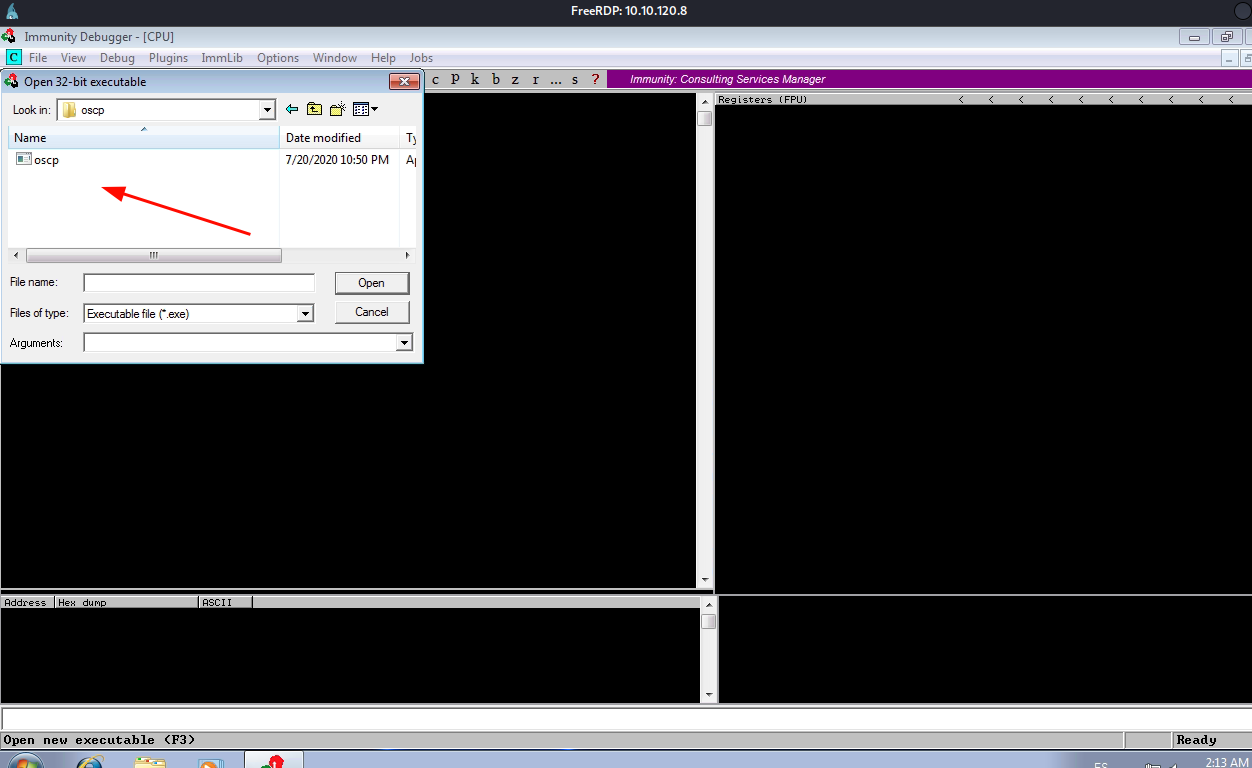This screenshot has width=1252, height=768.
Task: Click file list scroll-left arrow
Action: click(x=16, y=256)
